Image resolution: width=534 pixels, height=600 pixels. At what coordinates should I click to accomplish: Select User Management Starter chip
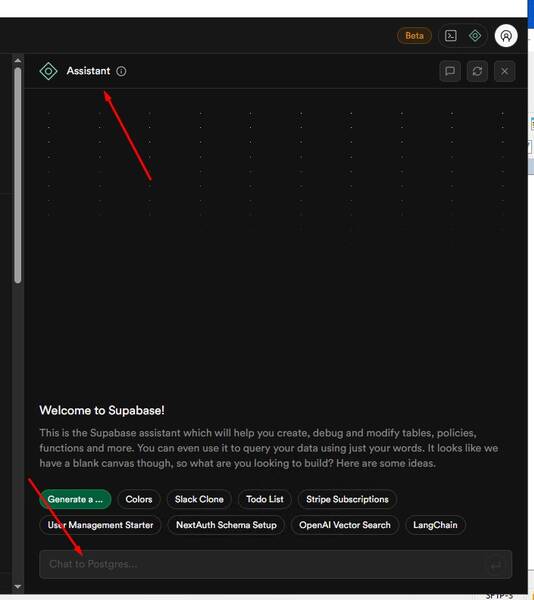click(x=100, y=525)
